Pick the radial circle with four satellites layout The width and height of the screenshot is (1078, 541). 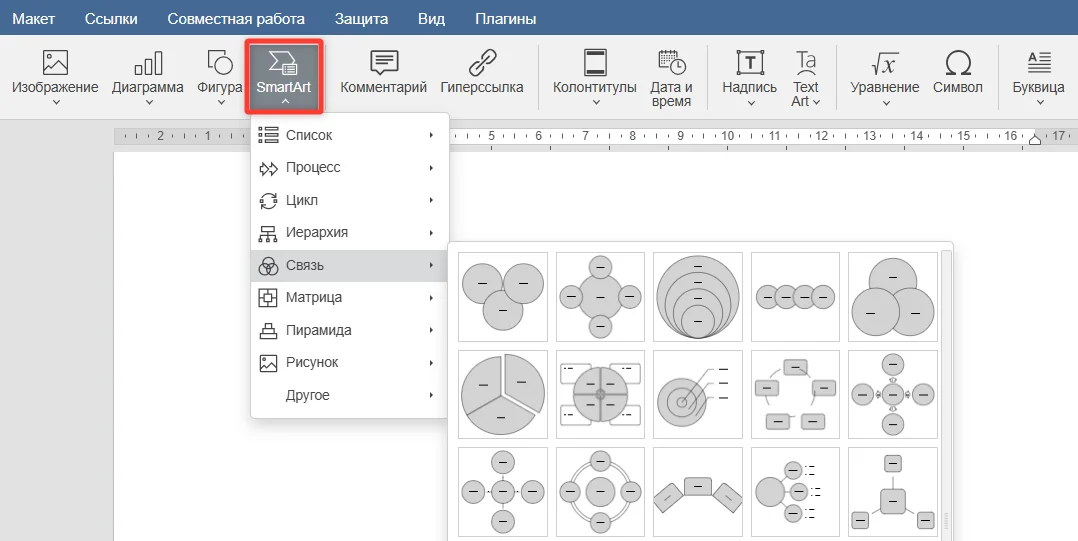(600, 296)
